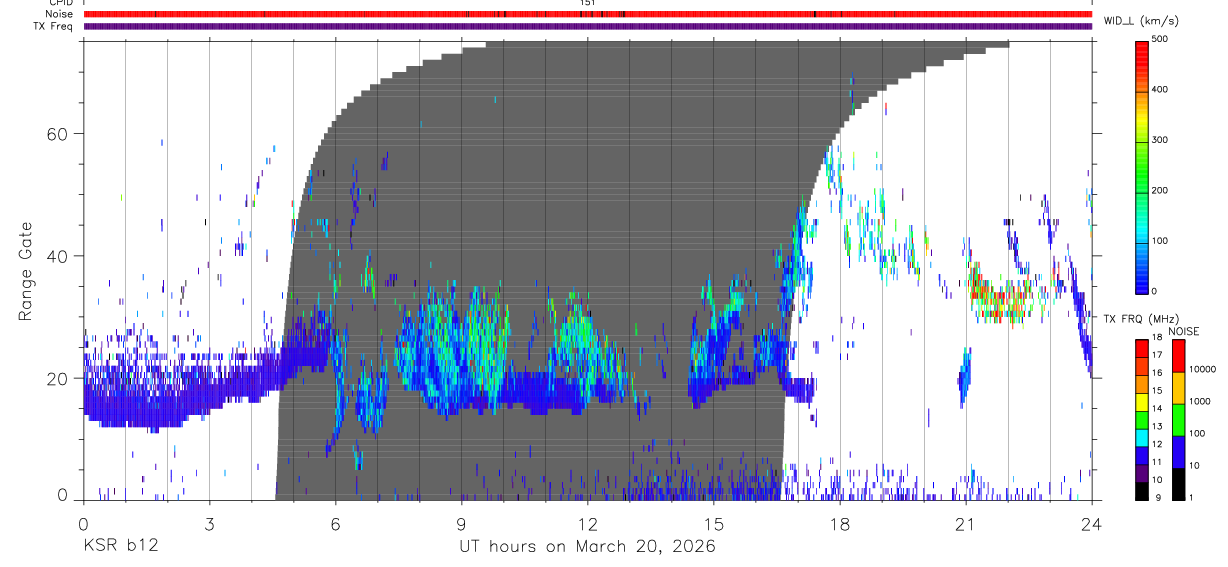Click the CPID value 151 at top

click(587, 3)
